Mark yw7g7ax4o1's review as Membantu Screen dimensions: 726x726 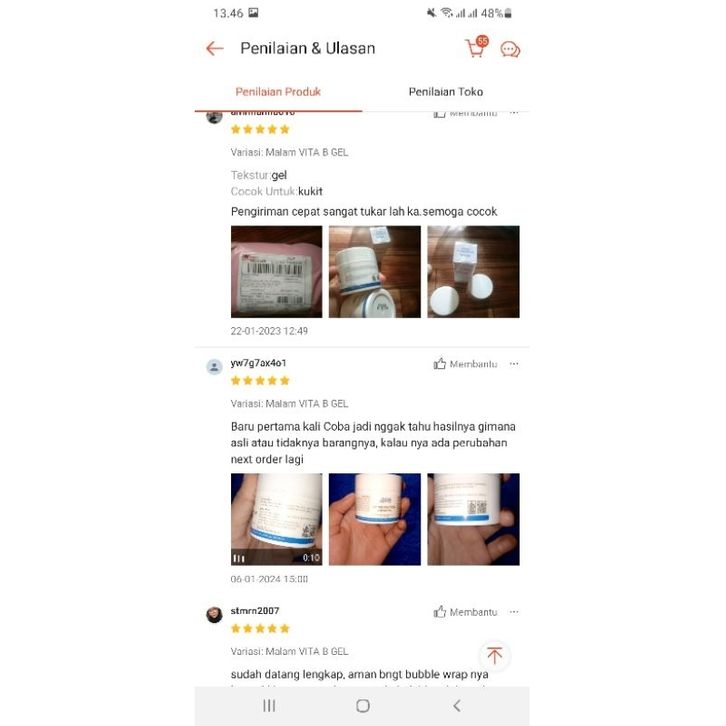[x=465, y=364]
